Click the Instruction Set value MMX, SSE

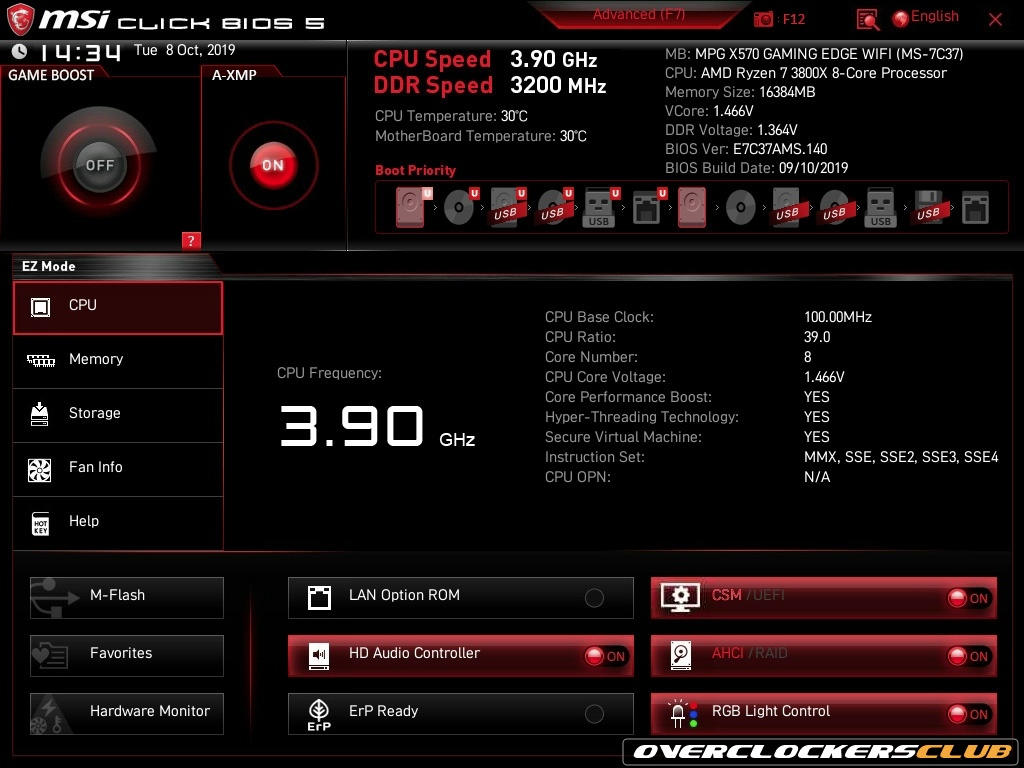click(901, 457)
